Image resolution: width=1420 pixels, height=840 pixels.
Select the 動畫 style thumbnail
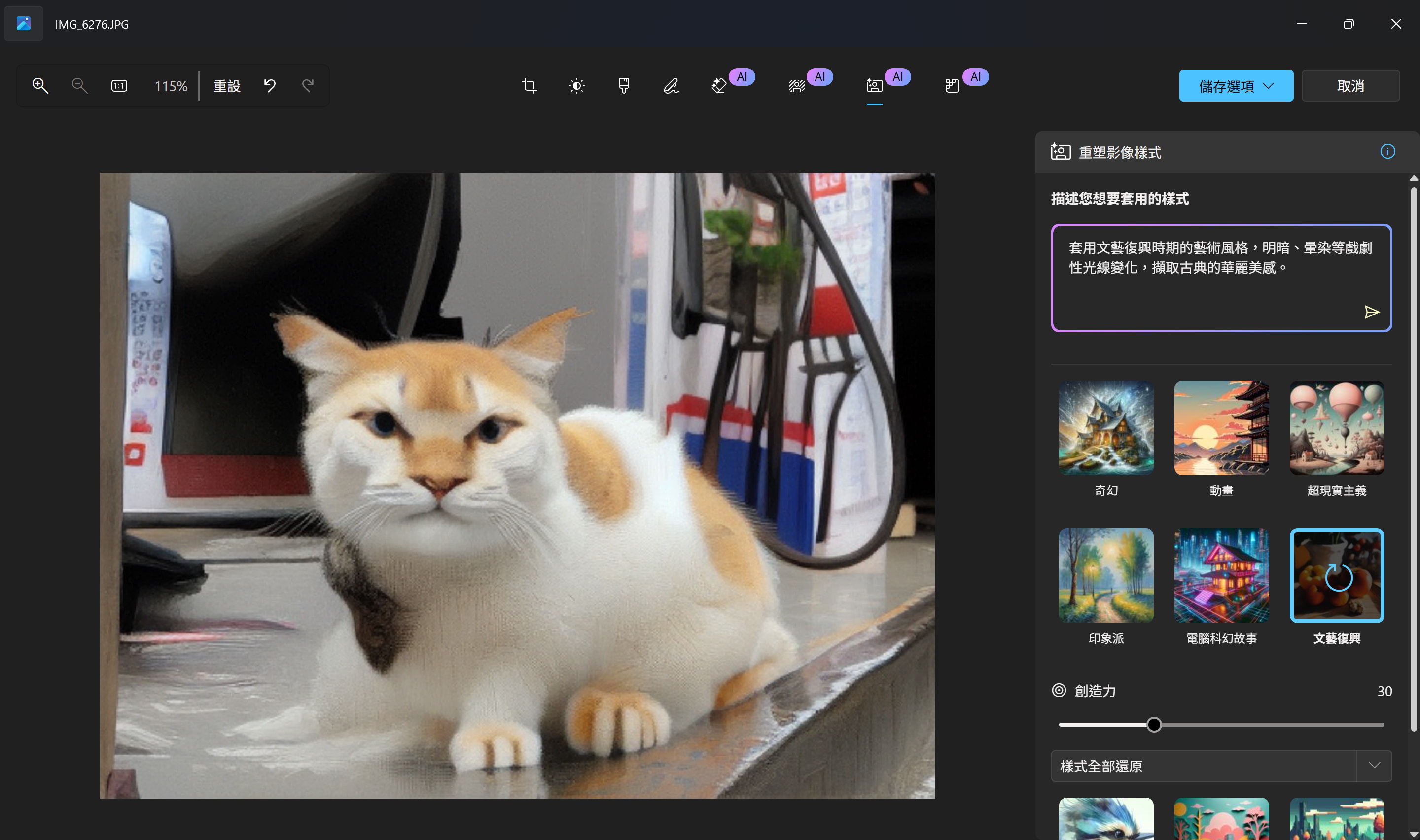pos(1221,428)
